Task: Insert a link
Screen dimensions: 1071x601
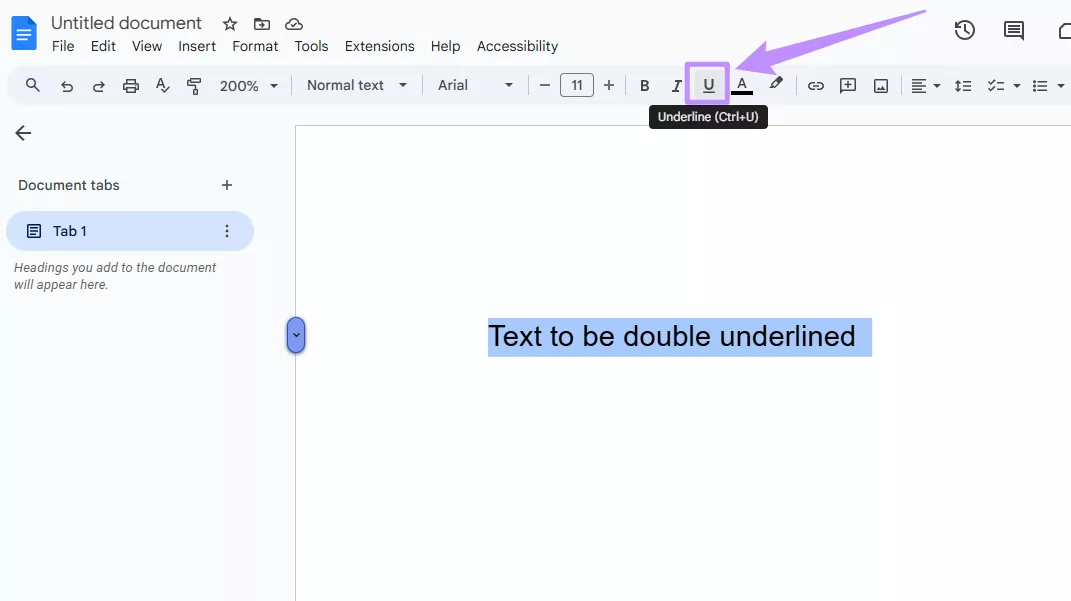Action: click(x=815, y=85)
